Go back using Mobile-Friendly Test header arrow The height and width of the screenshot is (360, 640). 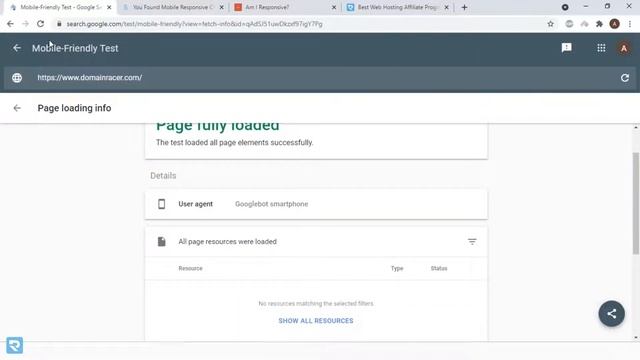click(17, 48)
